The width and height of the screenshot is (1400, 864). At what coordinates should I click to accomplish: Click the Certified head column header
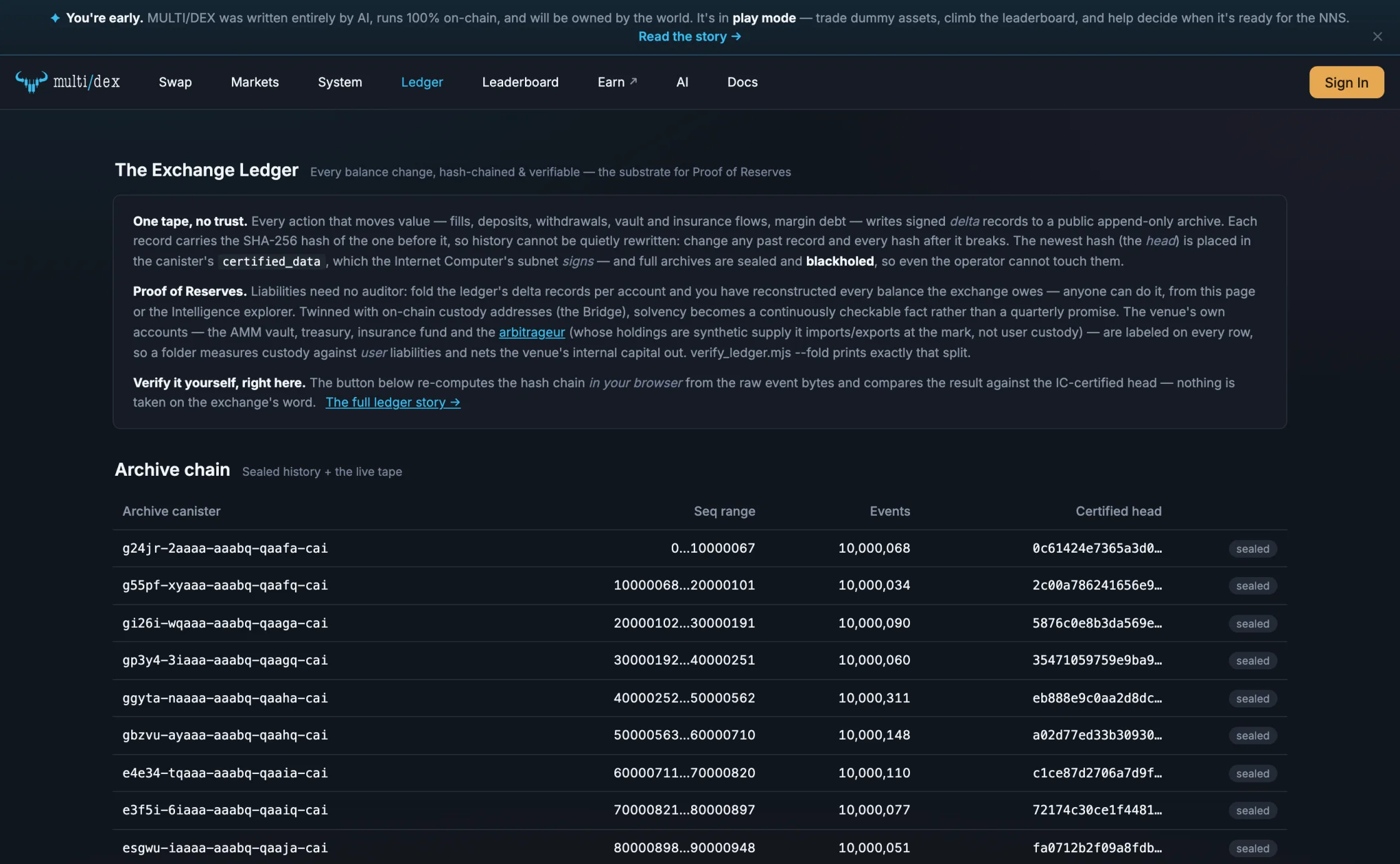coord(1119,511)
